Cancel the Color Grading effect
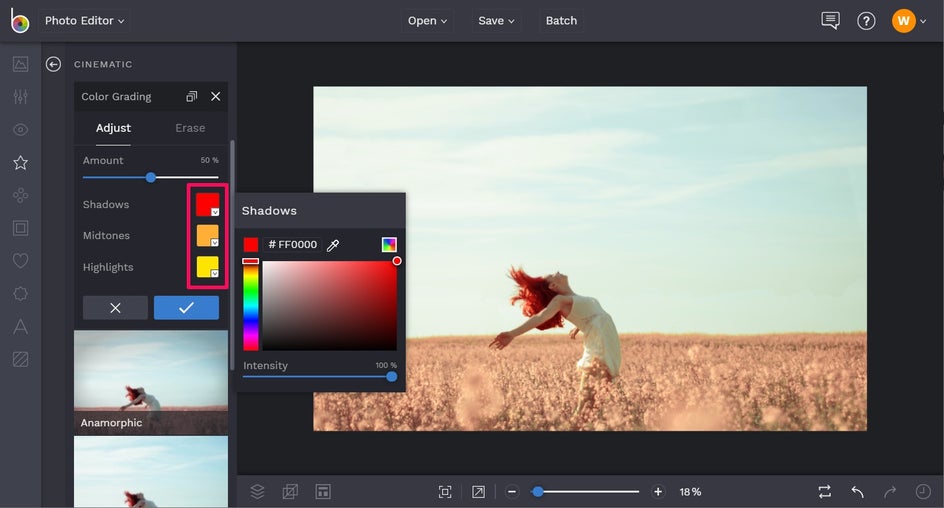 click(x=115, y=308)
